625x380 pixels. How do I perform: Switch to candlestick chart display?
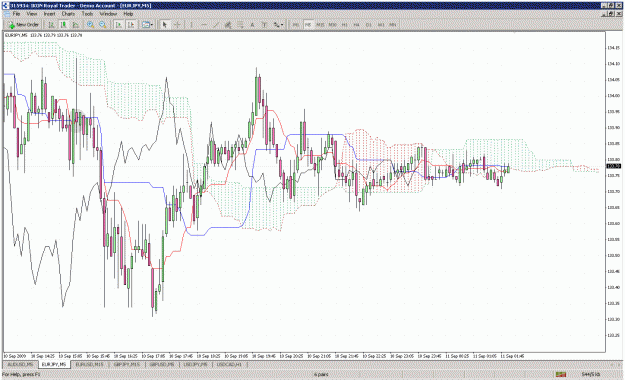pyautogui.click(x=63, y=25)
